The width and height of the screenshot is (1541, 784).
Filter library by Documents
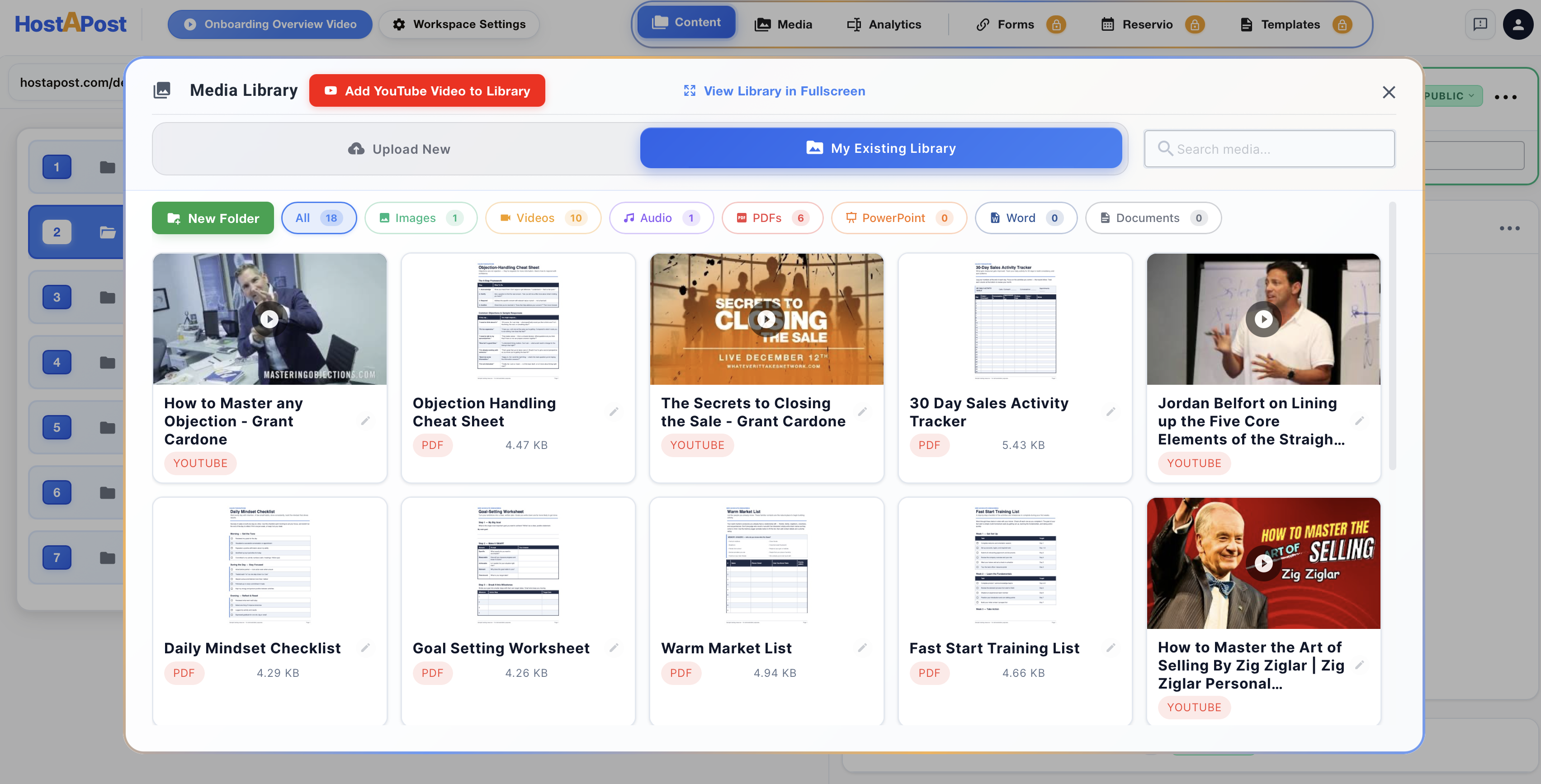1153,217
